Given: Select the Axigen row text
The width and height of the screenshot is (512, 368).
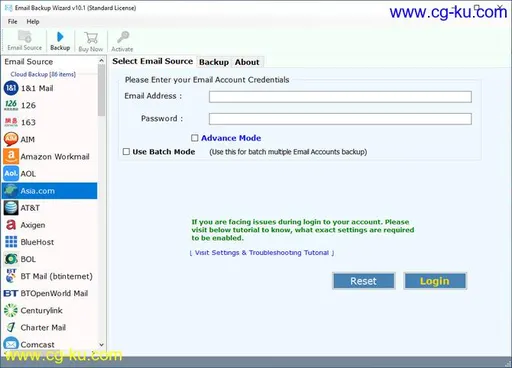Looking at the screenshot, I should pyautogui.click(x=33, y=225).
